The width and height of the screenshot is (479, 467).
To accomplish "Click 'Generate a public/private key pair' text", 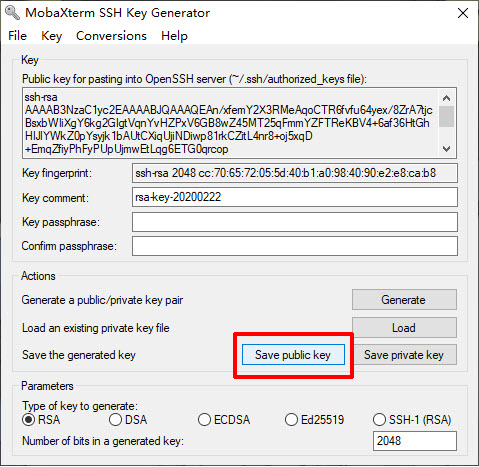I will [x=102, y=300].
